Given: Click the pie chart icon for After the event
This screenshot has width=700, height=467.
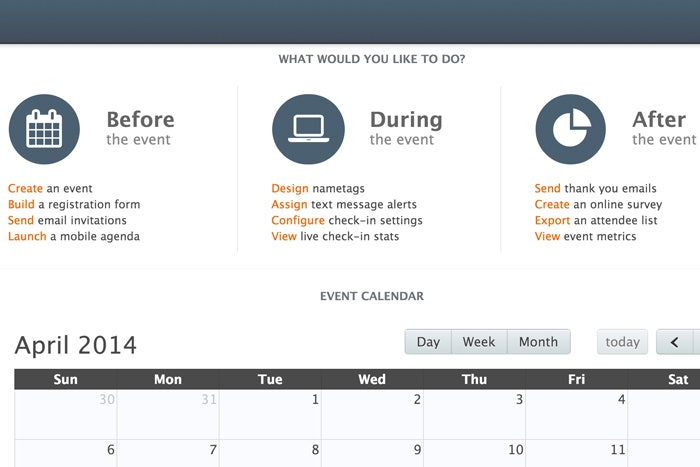Looking at the screenshot, I should (570, 129).
